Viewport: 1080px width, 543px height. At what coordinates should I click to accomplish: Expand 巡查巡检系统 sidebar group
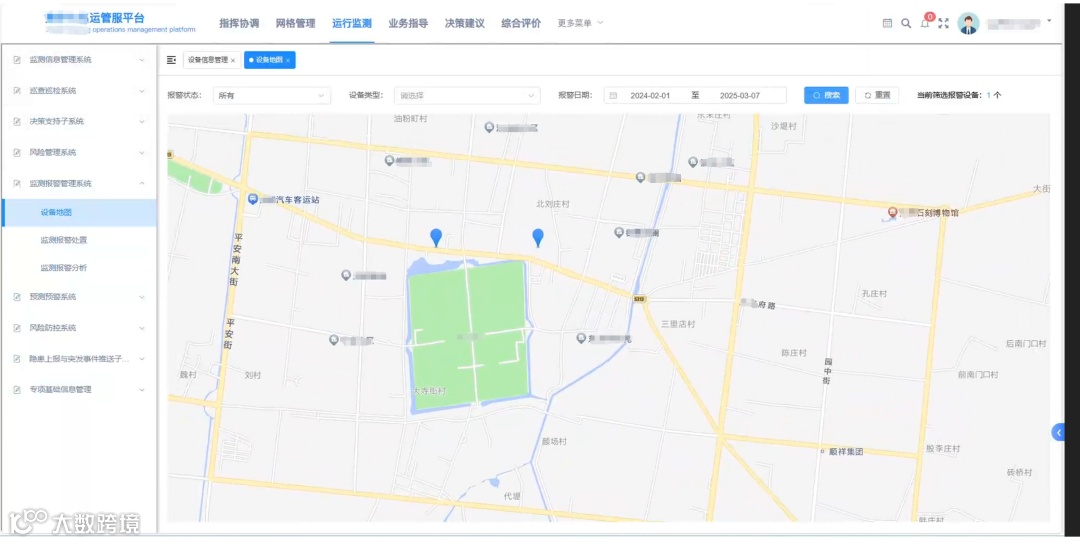point(142,90)
